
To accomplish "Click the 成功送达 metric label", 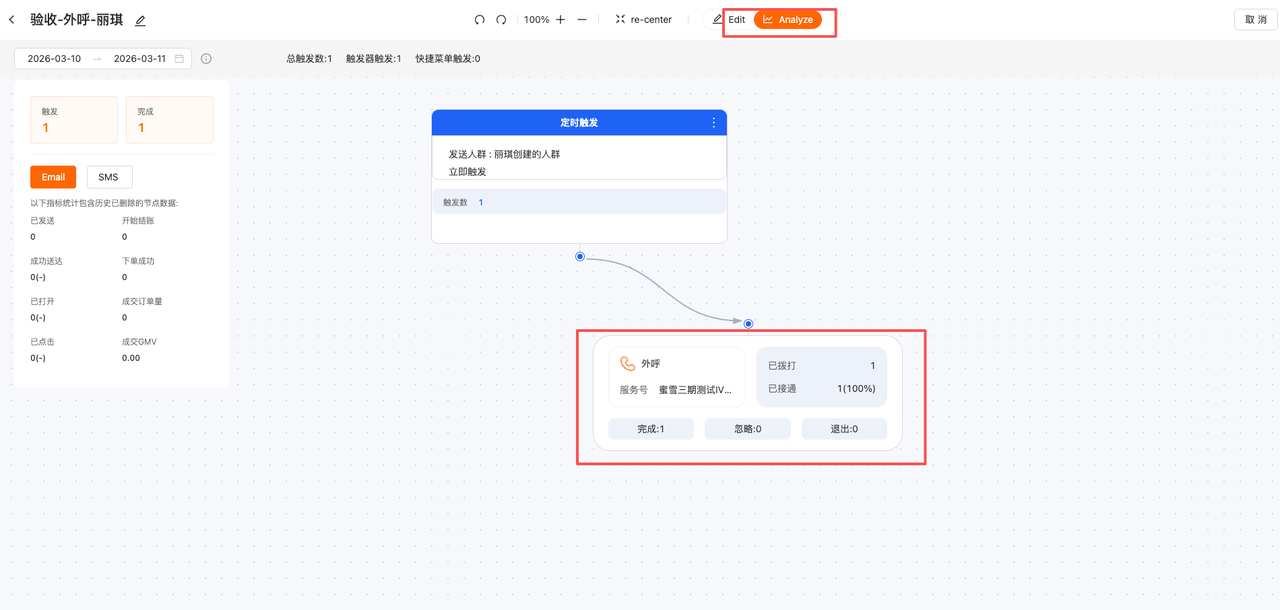I will (x=46, y=261).
